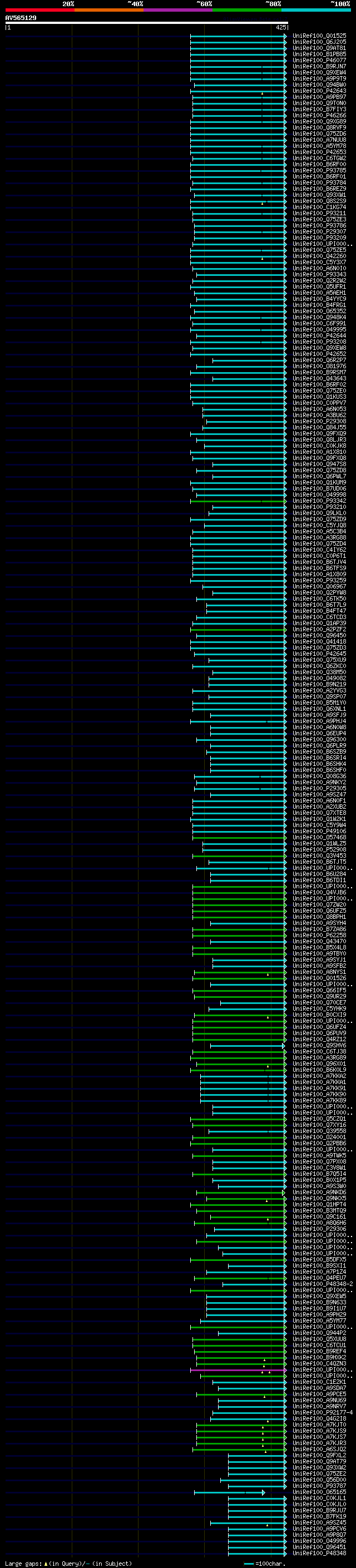Open UniRef100_P48348-2 isoform label
The height and width of the screenshot is (1568, 356).
[323, 1284]
